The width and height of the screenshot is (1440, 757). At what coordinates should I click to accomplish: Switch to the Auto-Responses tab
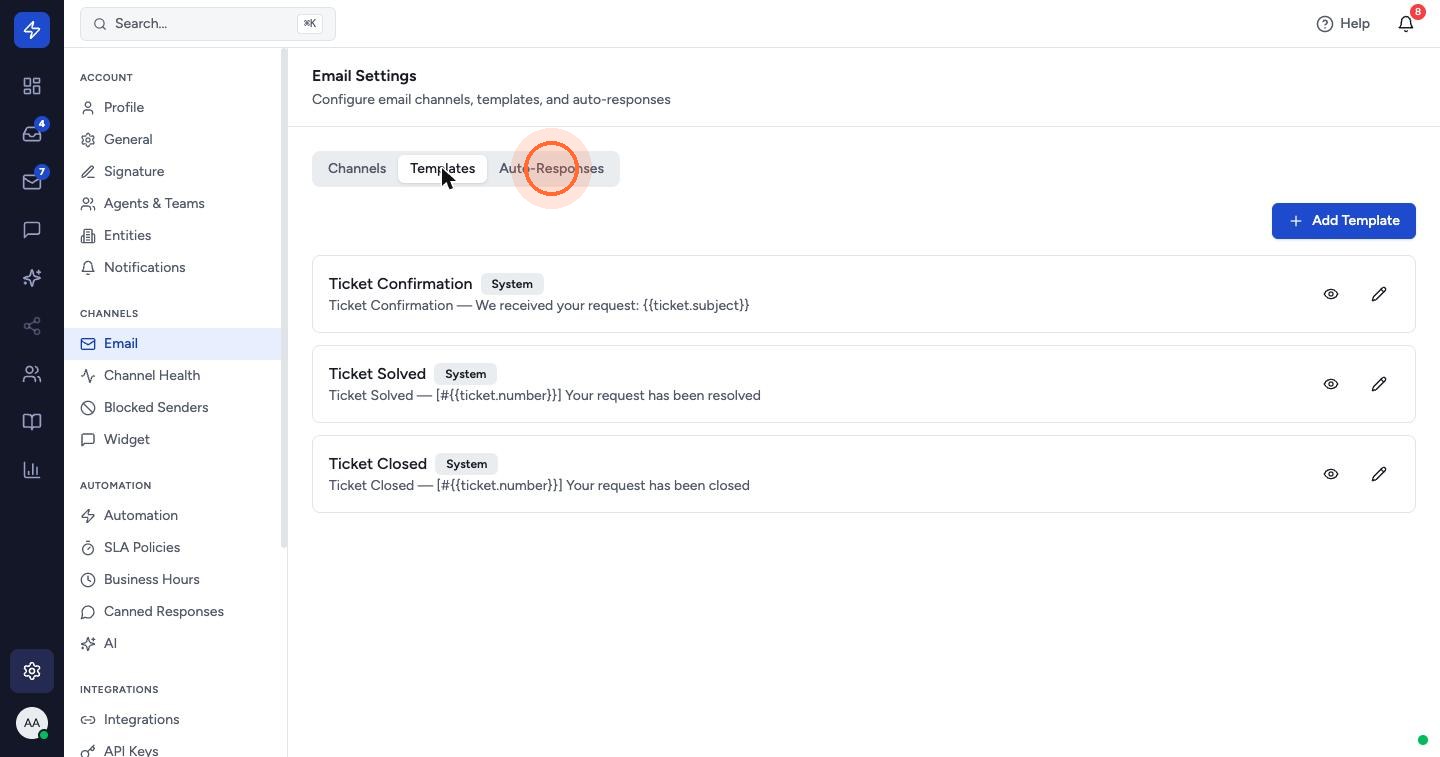click(x=551, y=168)
